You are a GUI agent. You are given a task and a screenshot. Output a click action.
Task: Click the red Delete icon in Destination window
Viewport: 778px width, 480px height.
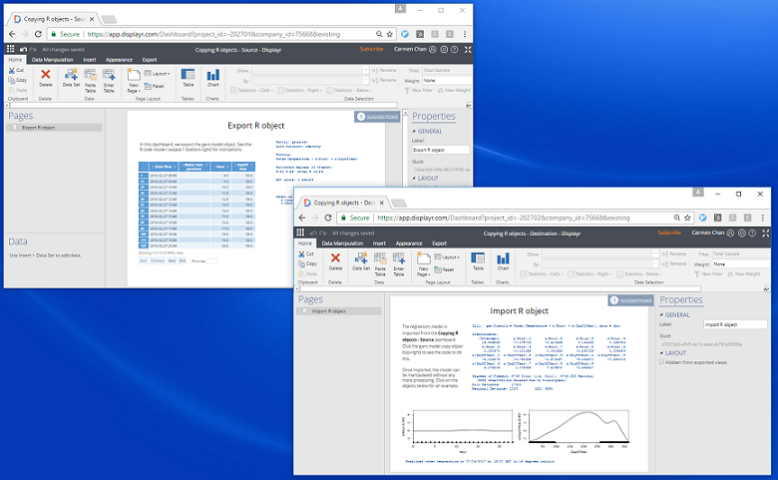(x=335, y=258)
